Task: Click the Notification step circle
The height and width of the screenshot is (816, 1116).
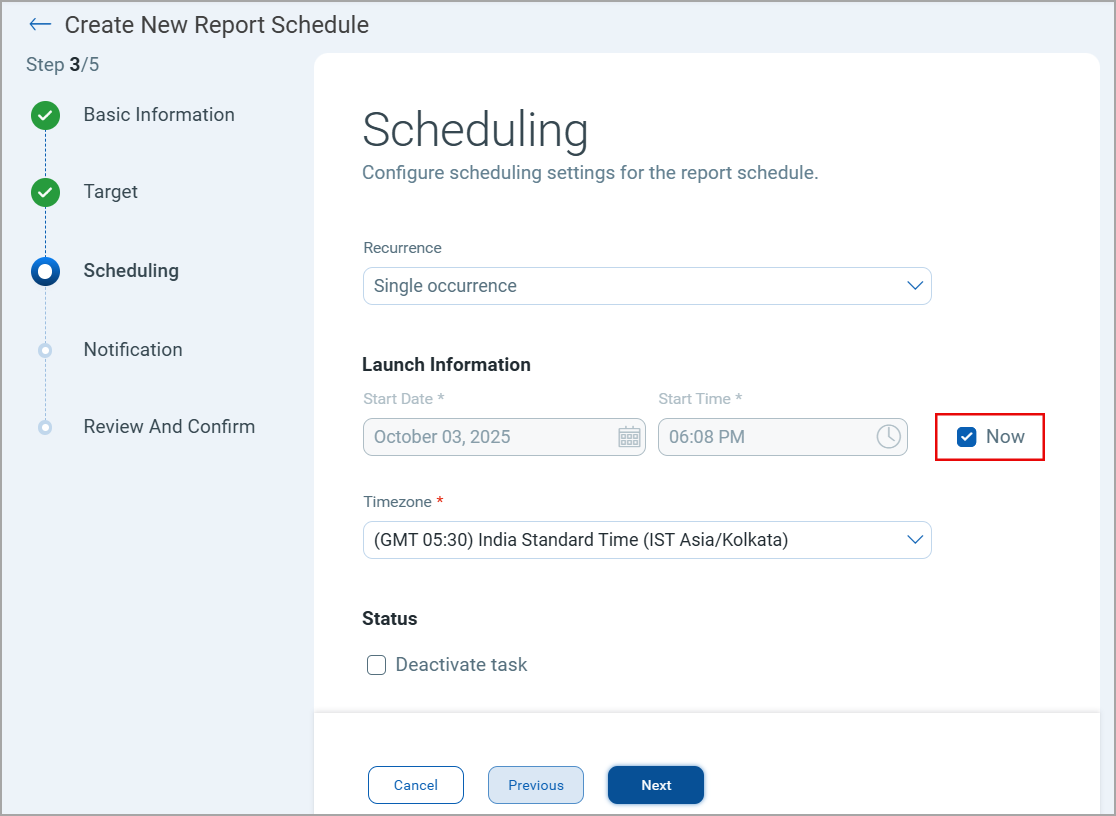Action: 45,349
